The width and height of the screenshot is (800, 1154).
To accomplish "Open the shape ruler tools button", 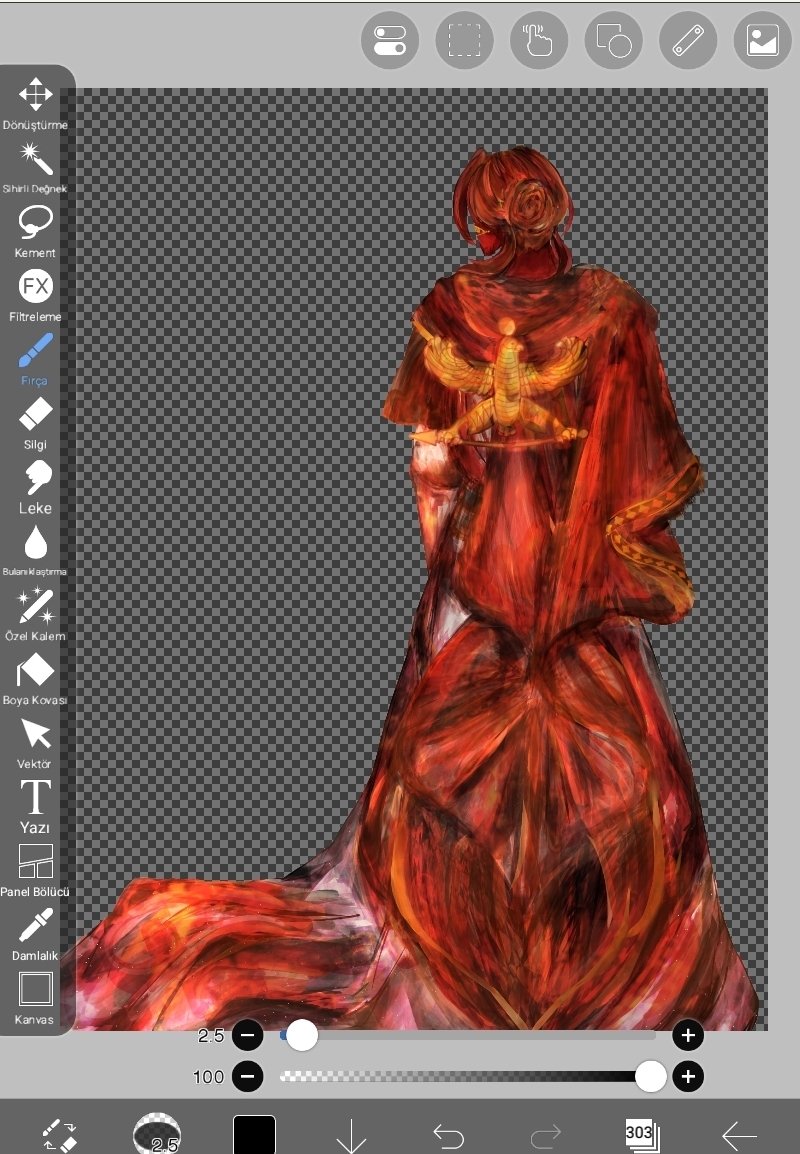I will pos(614,40).
